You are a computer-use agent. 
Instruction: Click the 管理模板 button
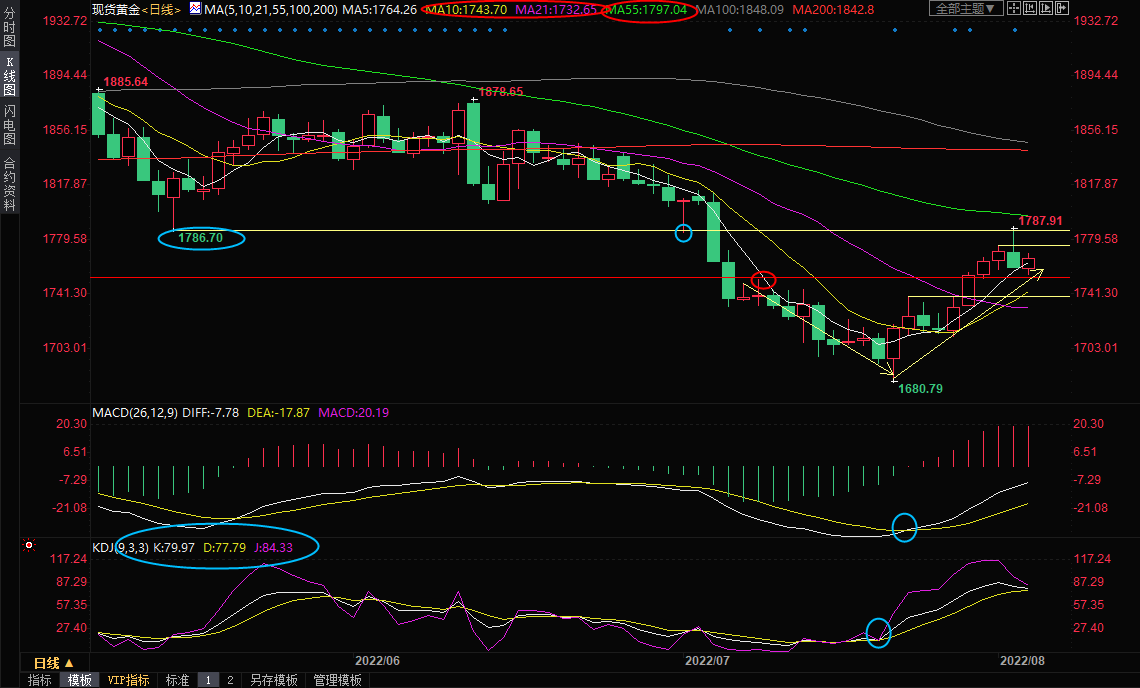(337, 680)
